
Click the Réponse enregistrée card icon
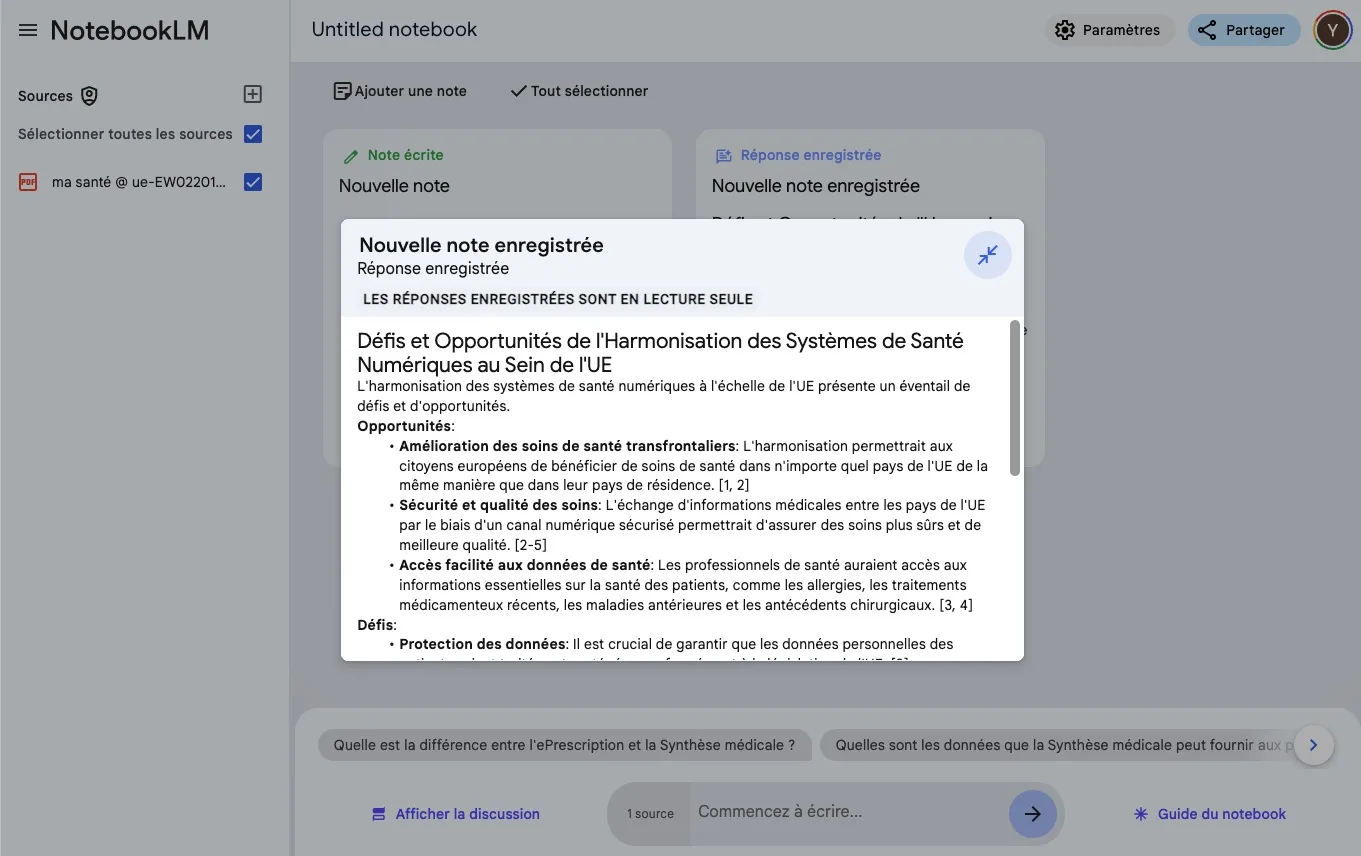pos(724,156)
